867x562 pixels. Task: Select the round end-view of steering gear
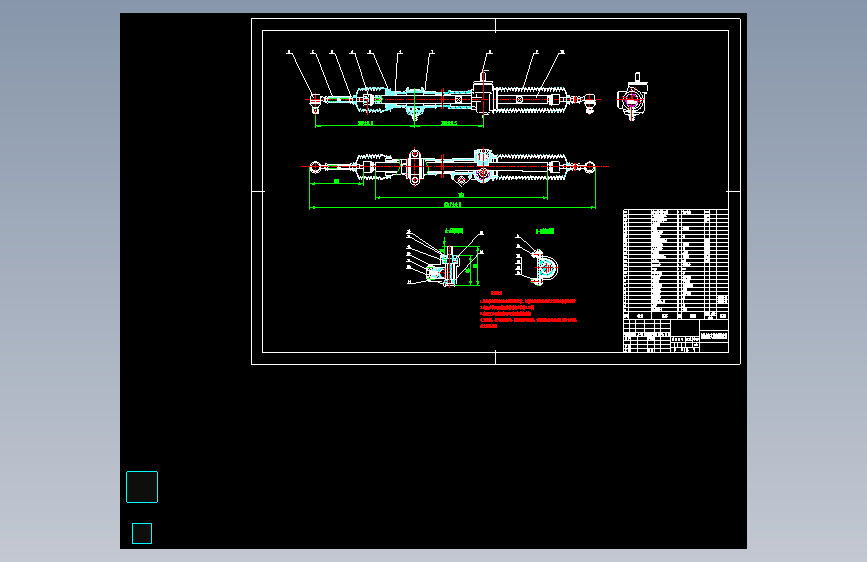(x=633, y=97)
